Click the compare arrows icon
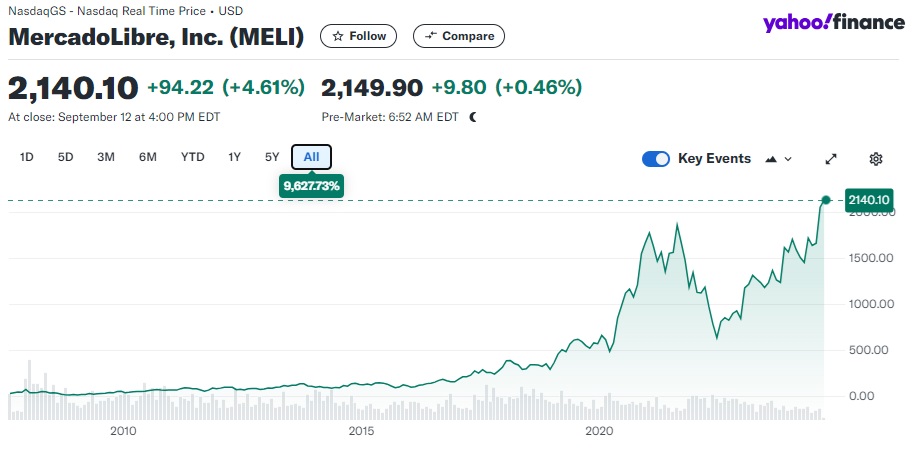The width and height of the screenshot is (921, 450). 431,36
